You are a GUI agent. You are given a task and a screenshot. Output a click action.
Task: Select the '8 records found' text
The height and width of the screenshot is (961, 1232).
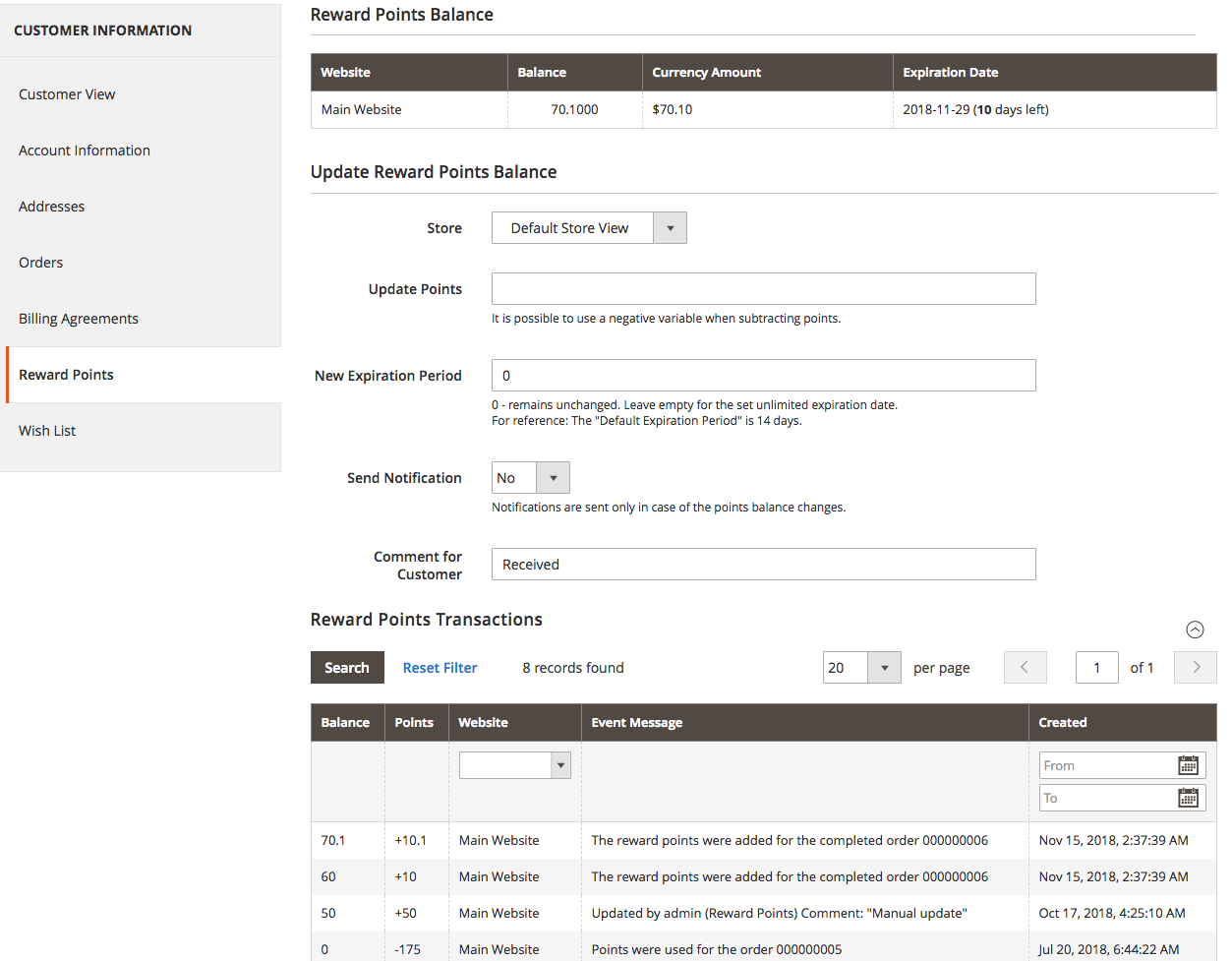click(573, 668)
